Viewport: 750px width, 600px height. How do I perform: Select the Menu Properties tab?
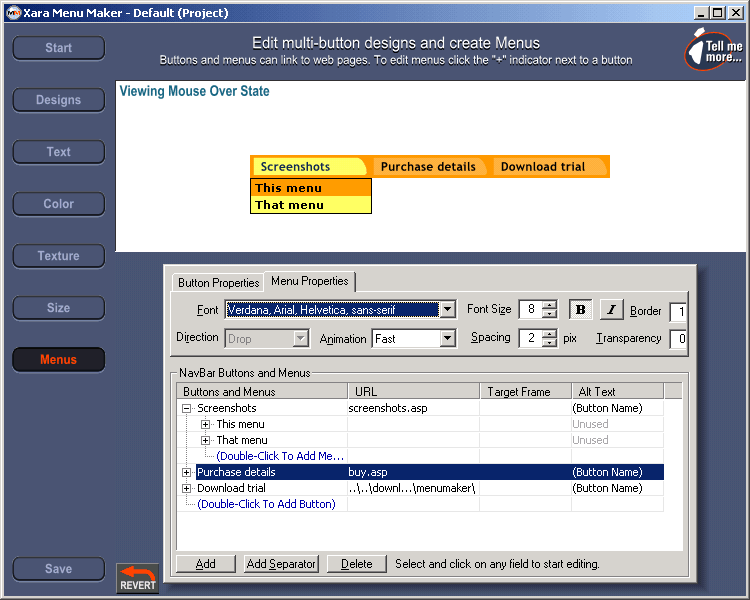[x=309, y=282]
